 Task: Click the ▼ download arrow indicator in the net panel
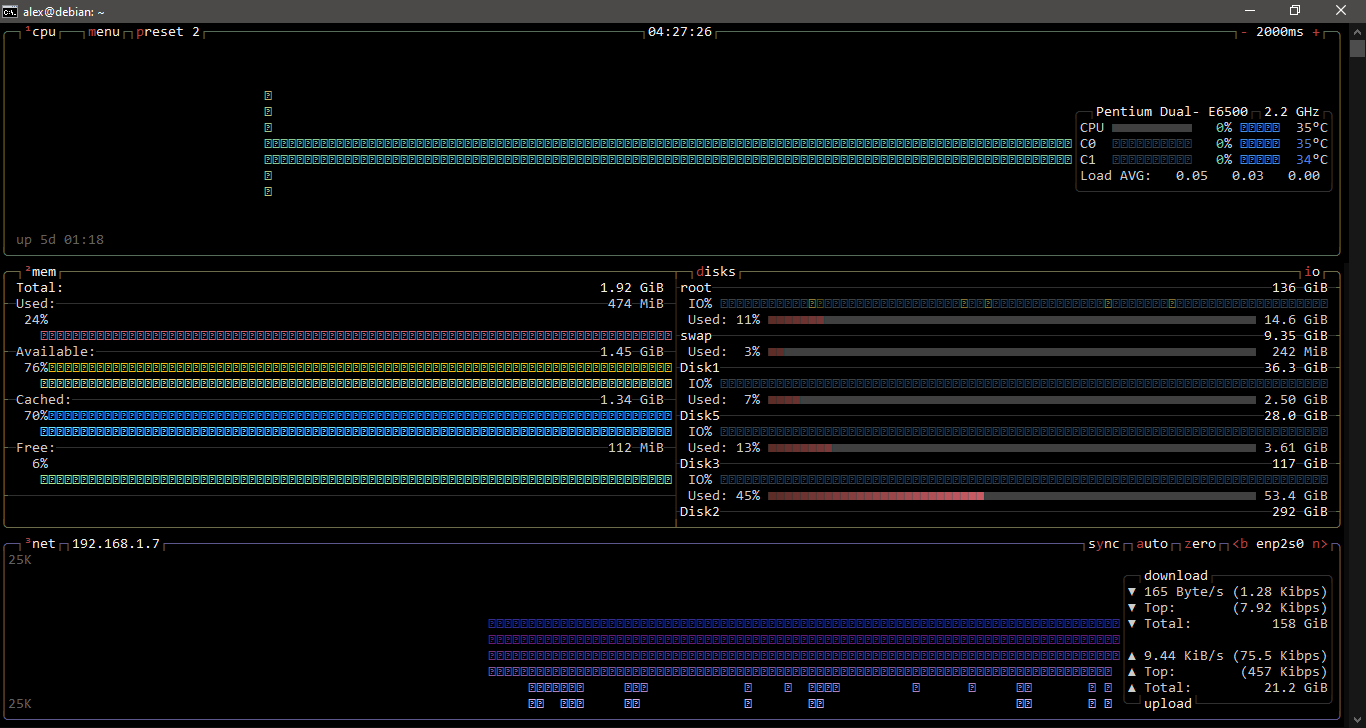pos(1131,591)
